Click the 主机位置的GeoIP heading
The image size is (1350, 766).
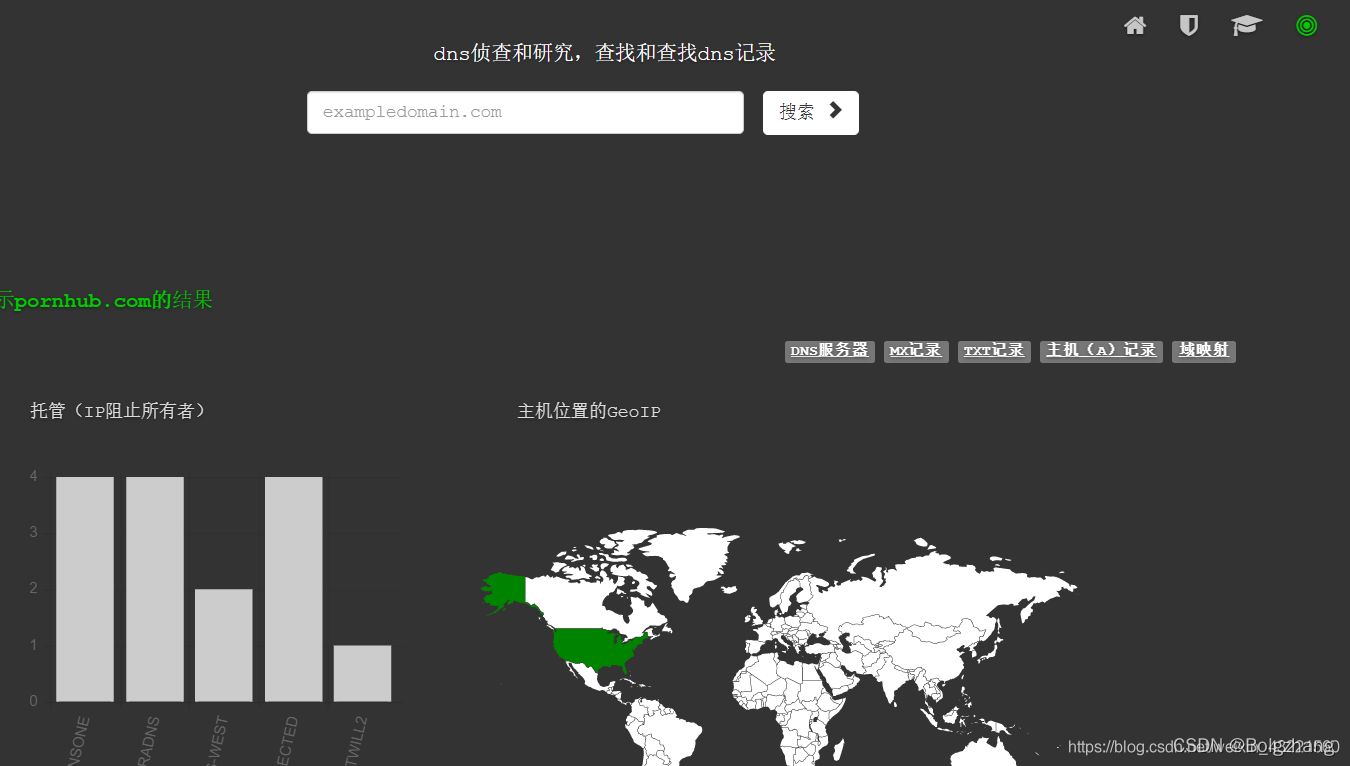[x=589, y=411]
